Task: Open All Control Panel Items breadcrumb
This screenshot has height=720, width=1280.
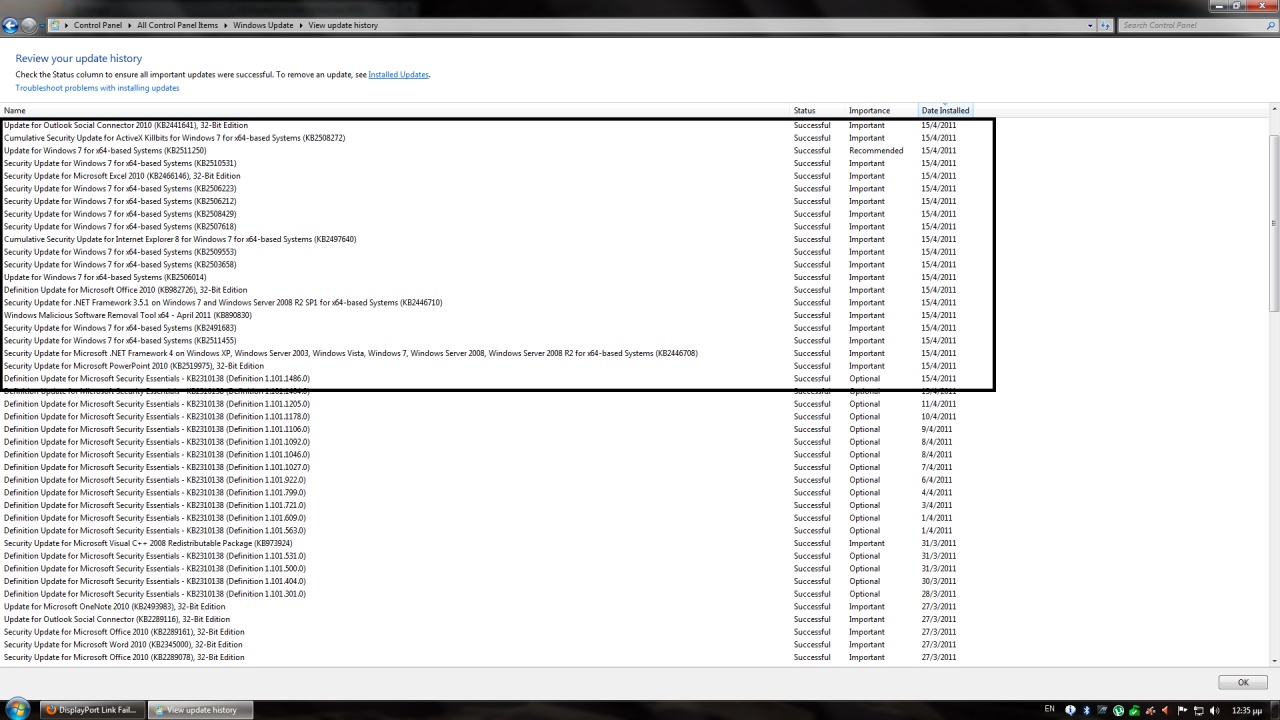Action: (178, 25)
